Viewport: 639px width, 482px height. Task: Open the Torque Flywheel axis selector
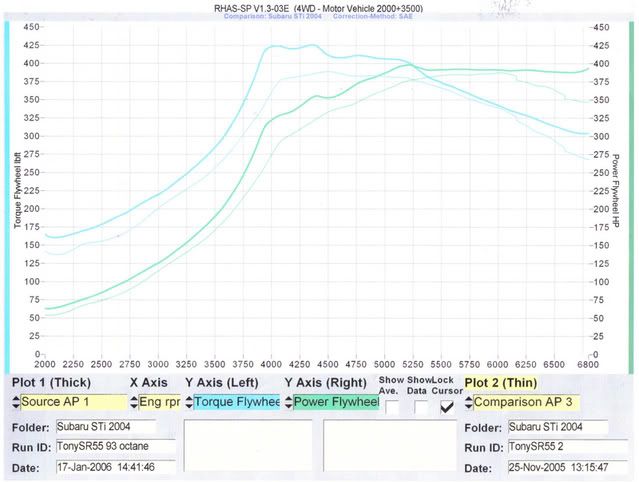[x=237, y=402]
